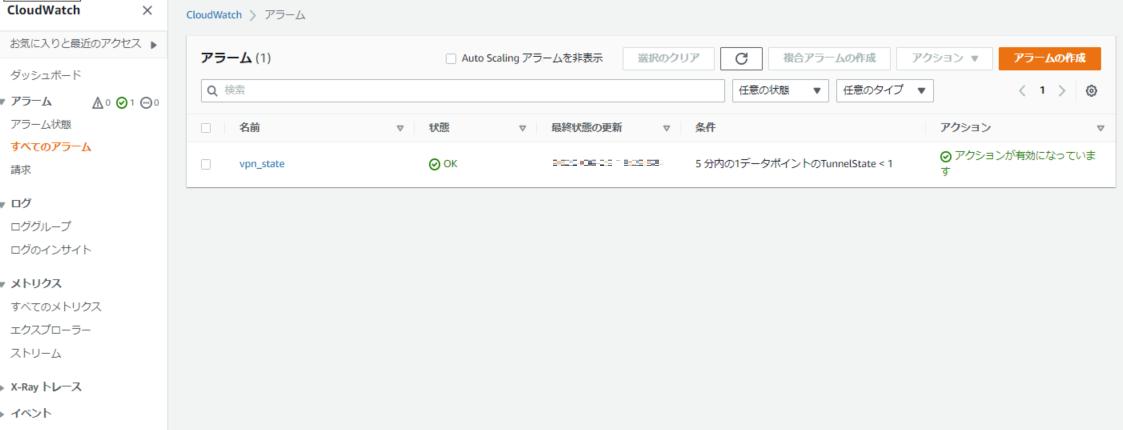
Task: Collapse the アラーム sidebar section
Action: coord(3,103)
